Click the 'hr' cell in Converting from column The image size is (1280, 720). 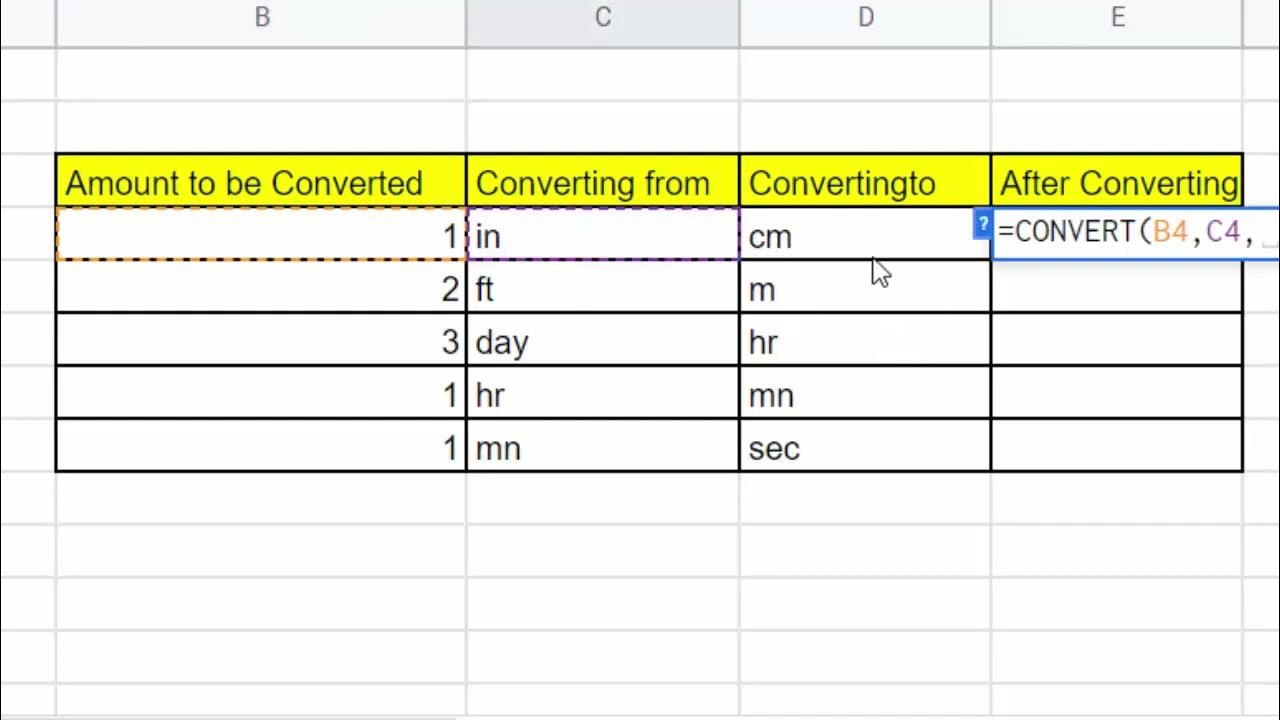click(x=603, y=396)
